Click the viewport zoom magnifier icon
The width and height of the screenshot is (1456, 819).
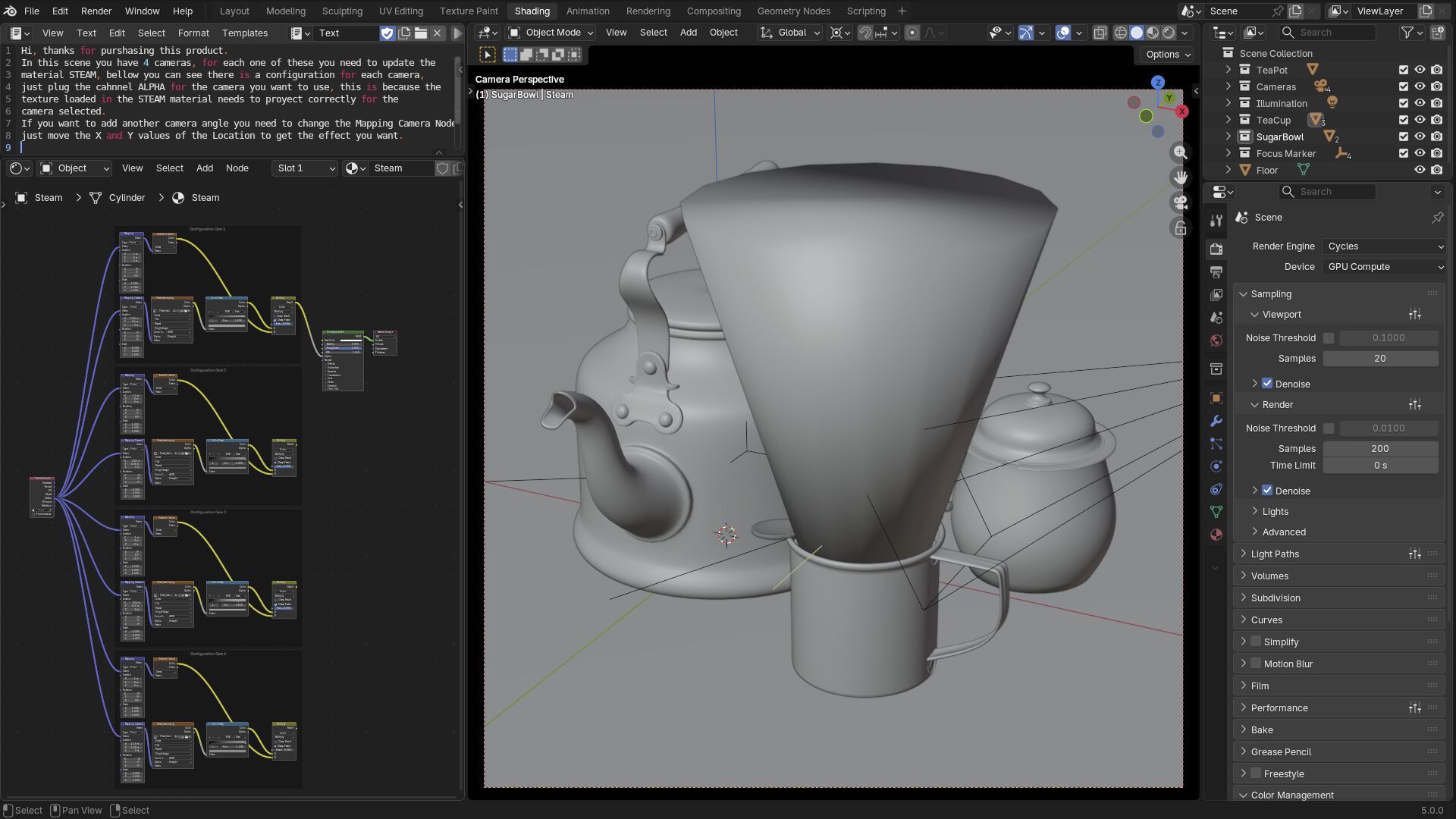[x=1180, y=152]
